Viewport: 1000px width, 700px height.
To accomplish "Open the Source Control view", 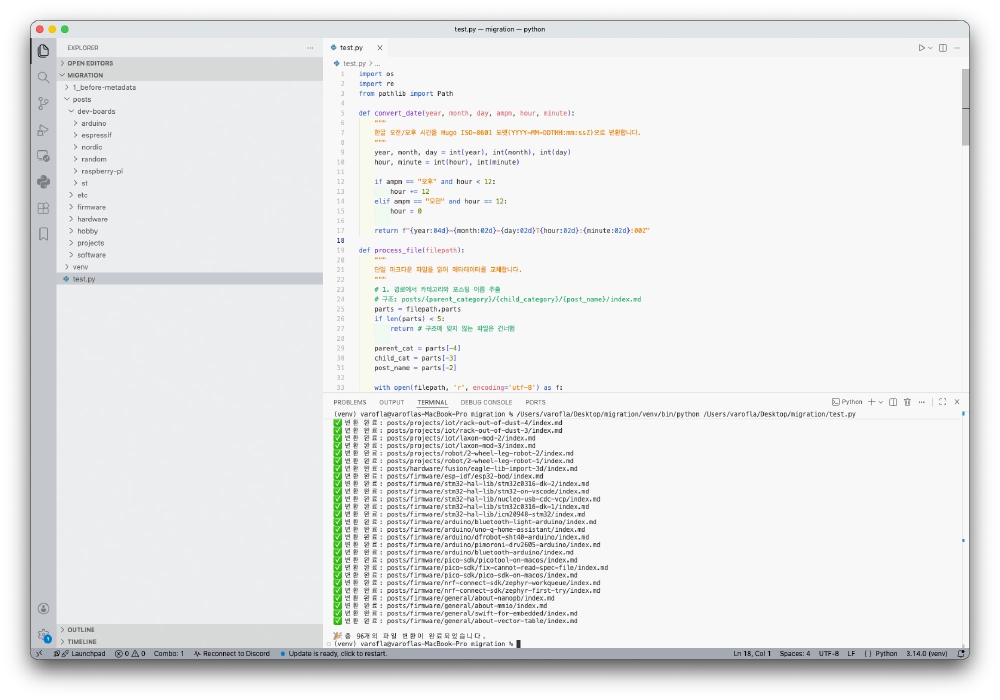I will pyautogui.click(x=43, y=103).
